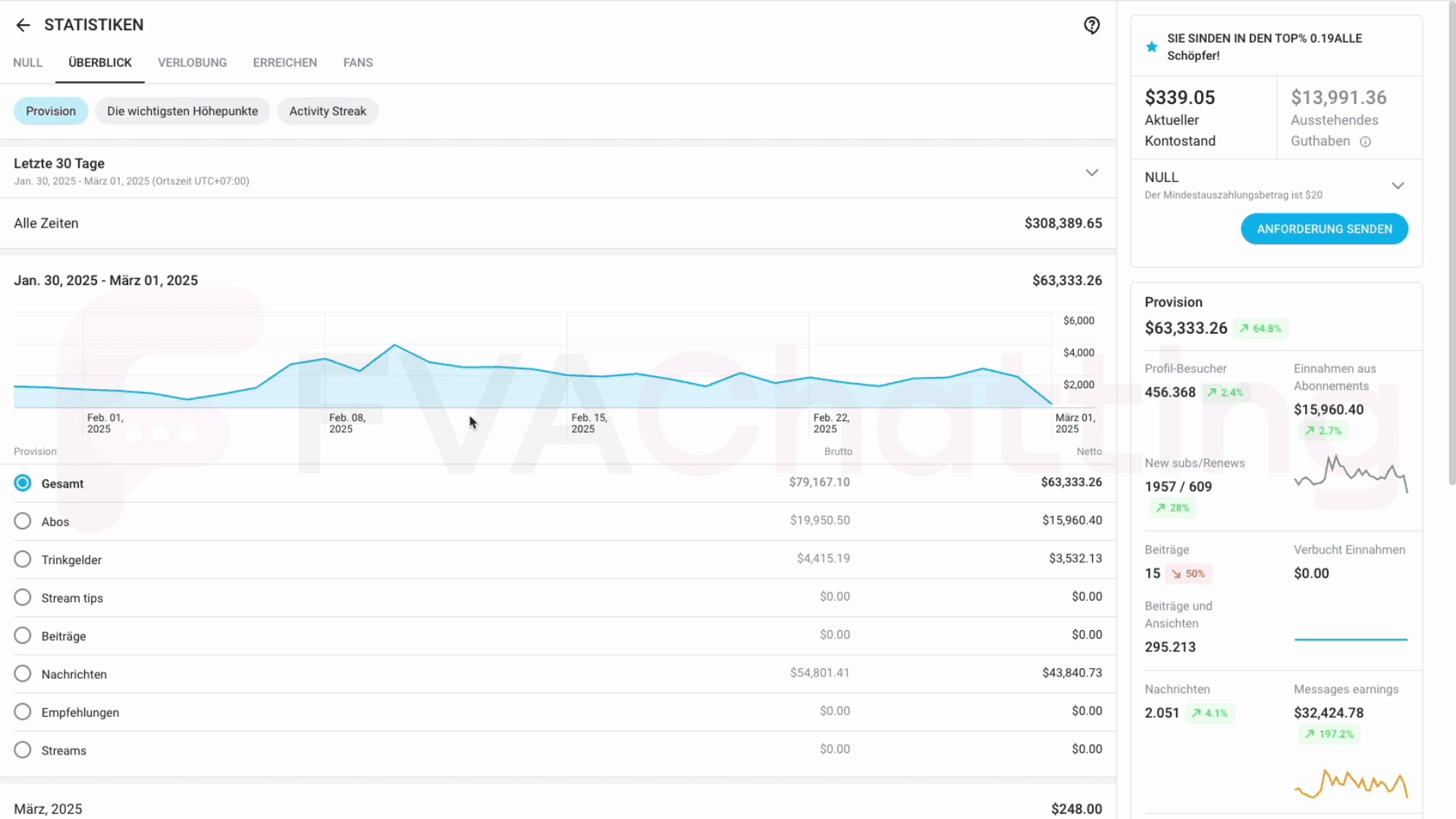Select the Trinkgelder radio button

[22, 559]
